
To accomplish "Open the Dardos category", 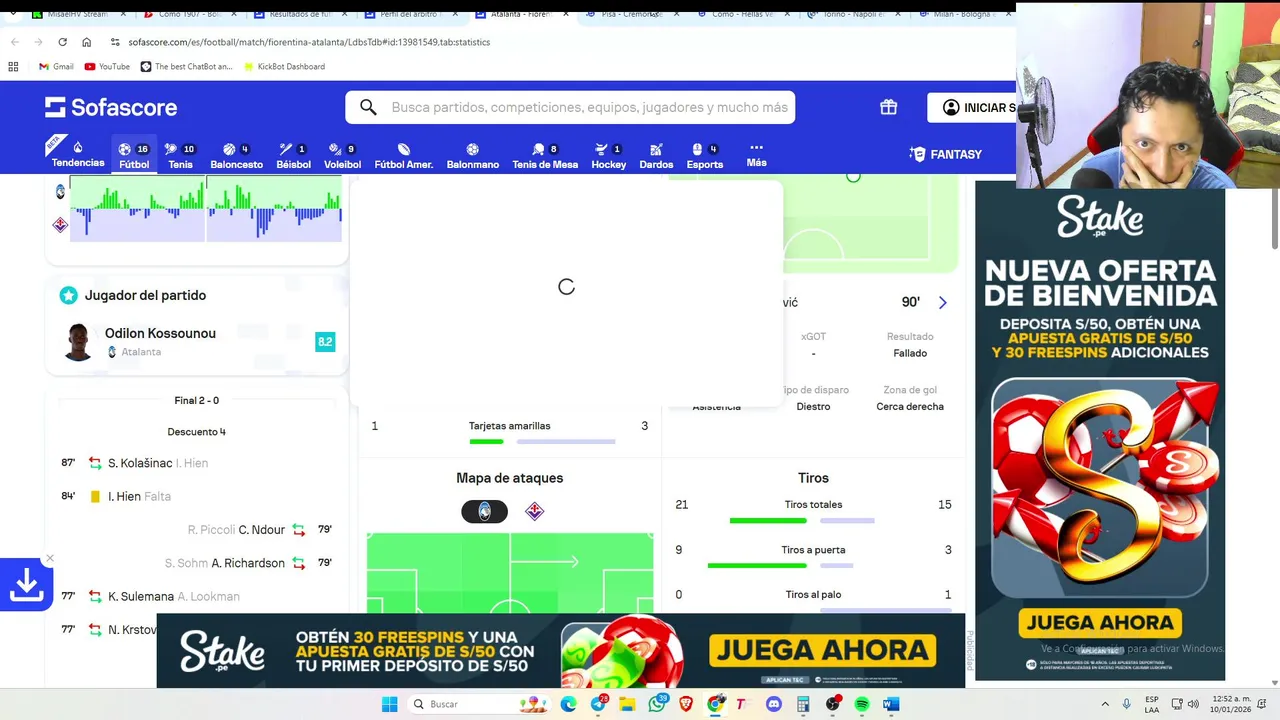I will click(656, 156).
